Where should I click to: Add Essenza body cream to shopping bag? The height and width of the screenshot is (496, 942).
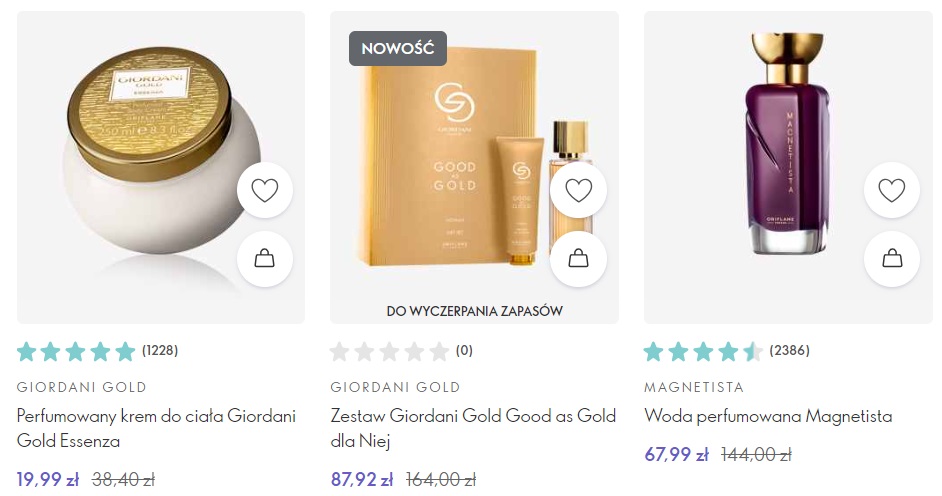264,259
